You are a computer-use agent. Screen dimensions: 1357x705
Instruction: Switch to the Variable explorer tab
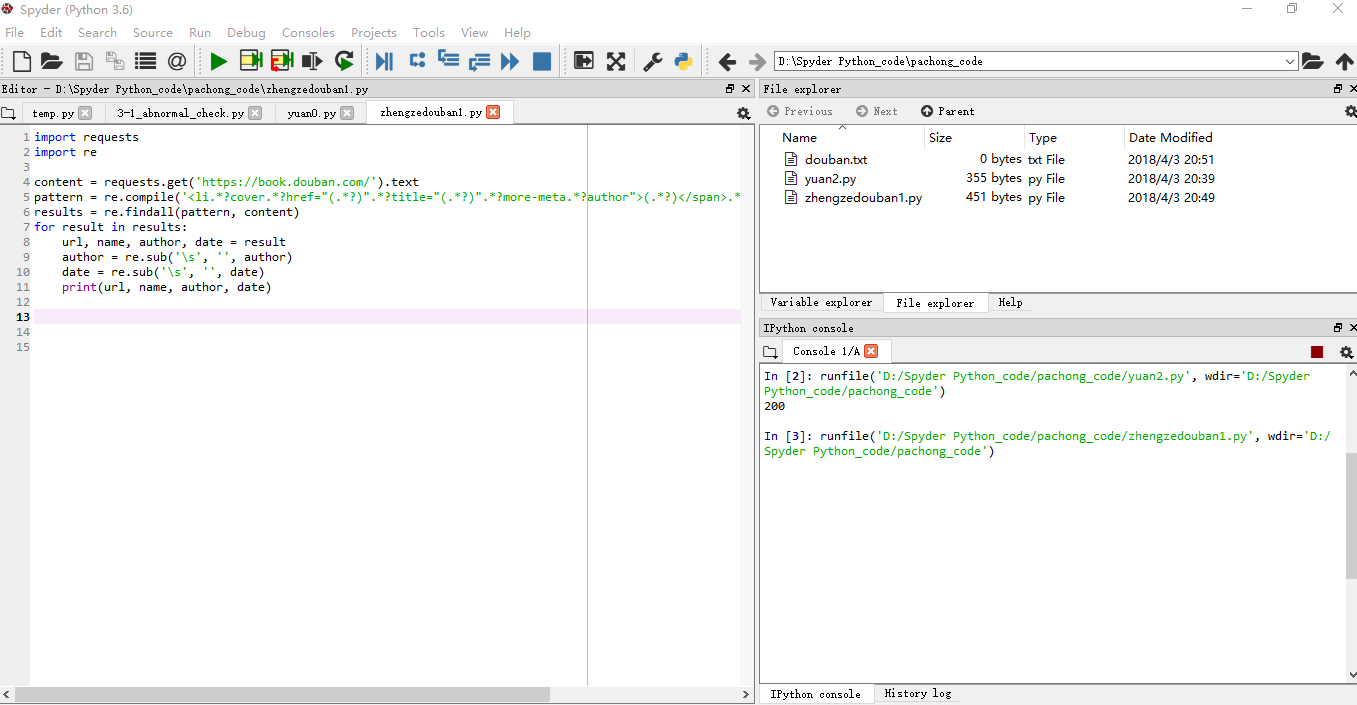click(x=821, y=302)
